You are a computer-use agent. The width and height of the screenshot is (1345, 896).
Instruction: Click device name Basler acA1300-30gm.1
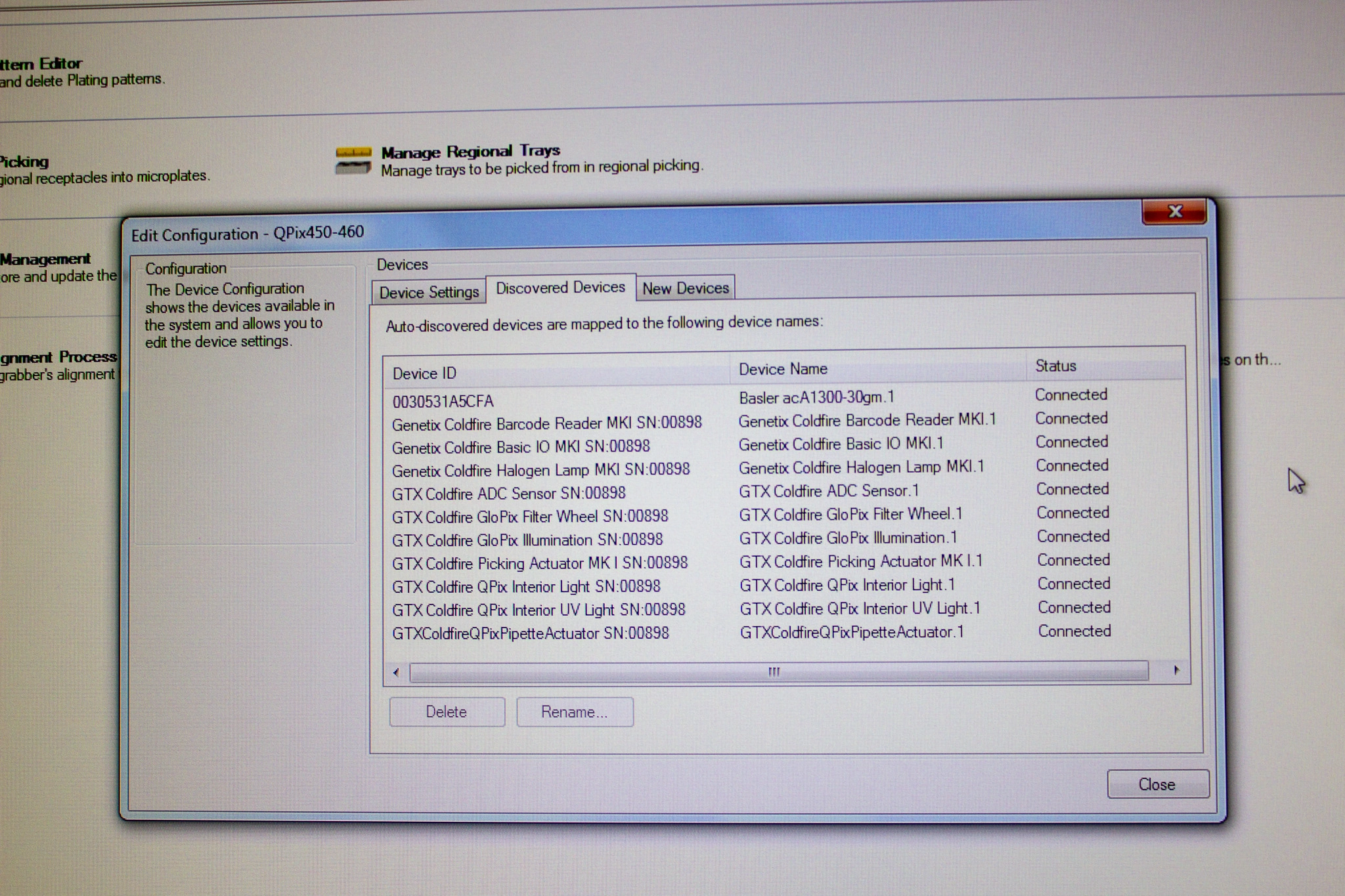point(816,397)
